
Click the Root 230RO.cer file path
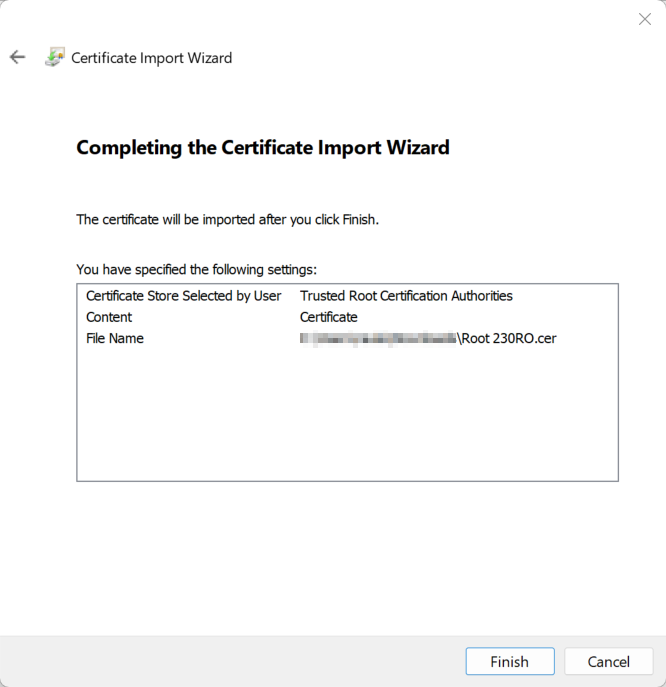click(x=428, y=338)
